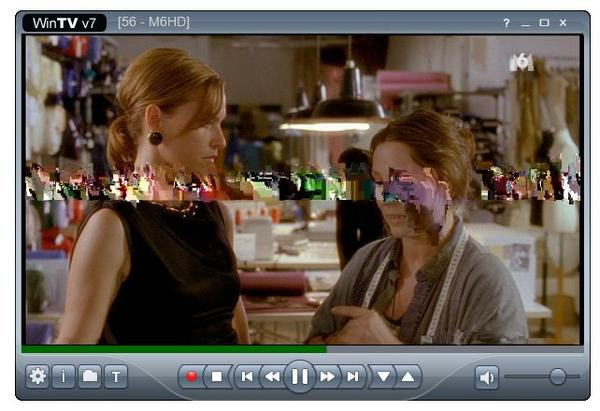The image size is (600, 411).
Task: Click the channel title 56 - M6HD
Action: tap(154, 22)
